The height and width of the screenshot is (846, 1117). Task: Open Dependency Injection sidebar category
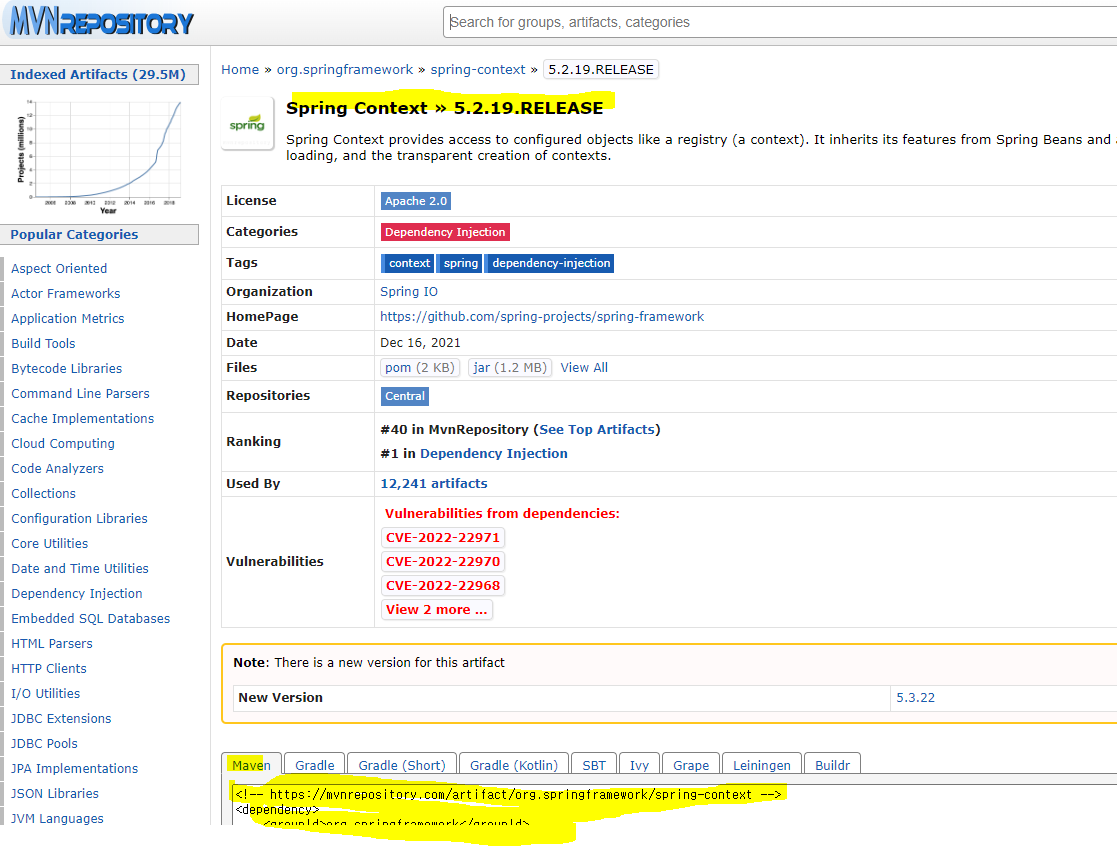pos(77,593)
